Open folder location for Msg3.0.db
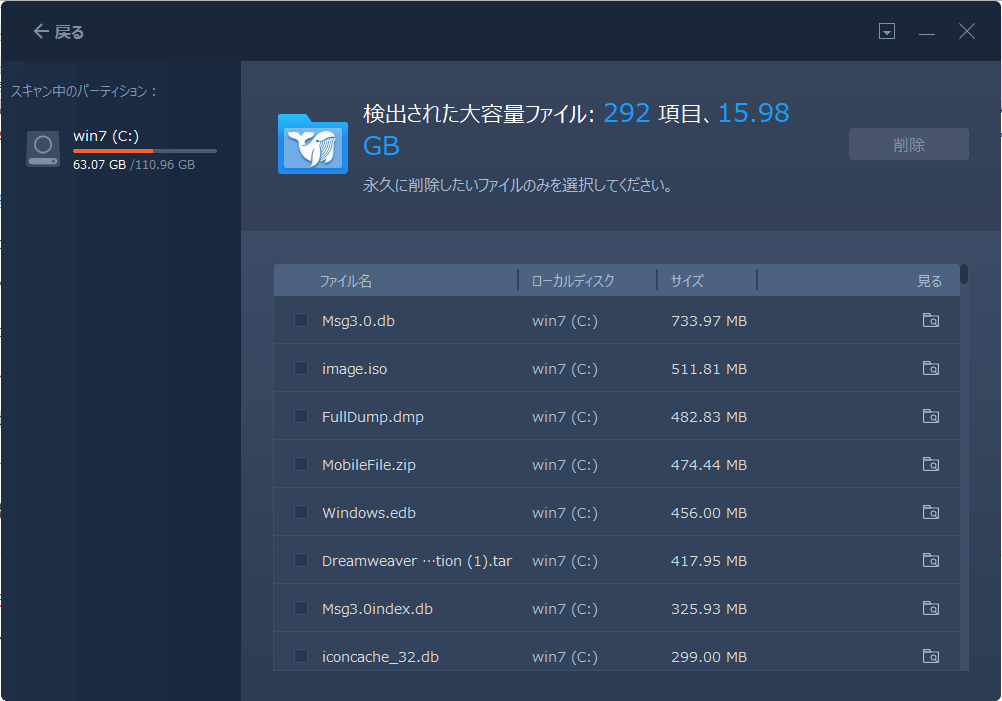 930,321
